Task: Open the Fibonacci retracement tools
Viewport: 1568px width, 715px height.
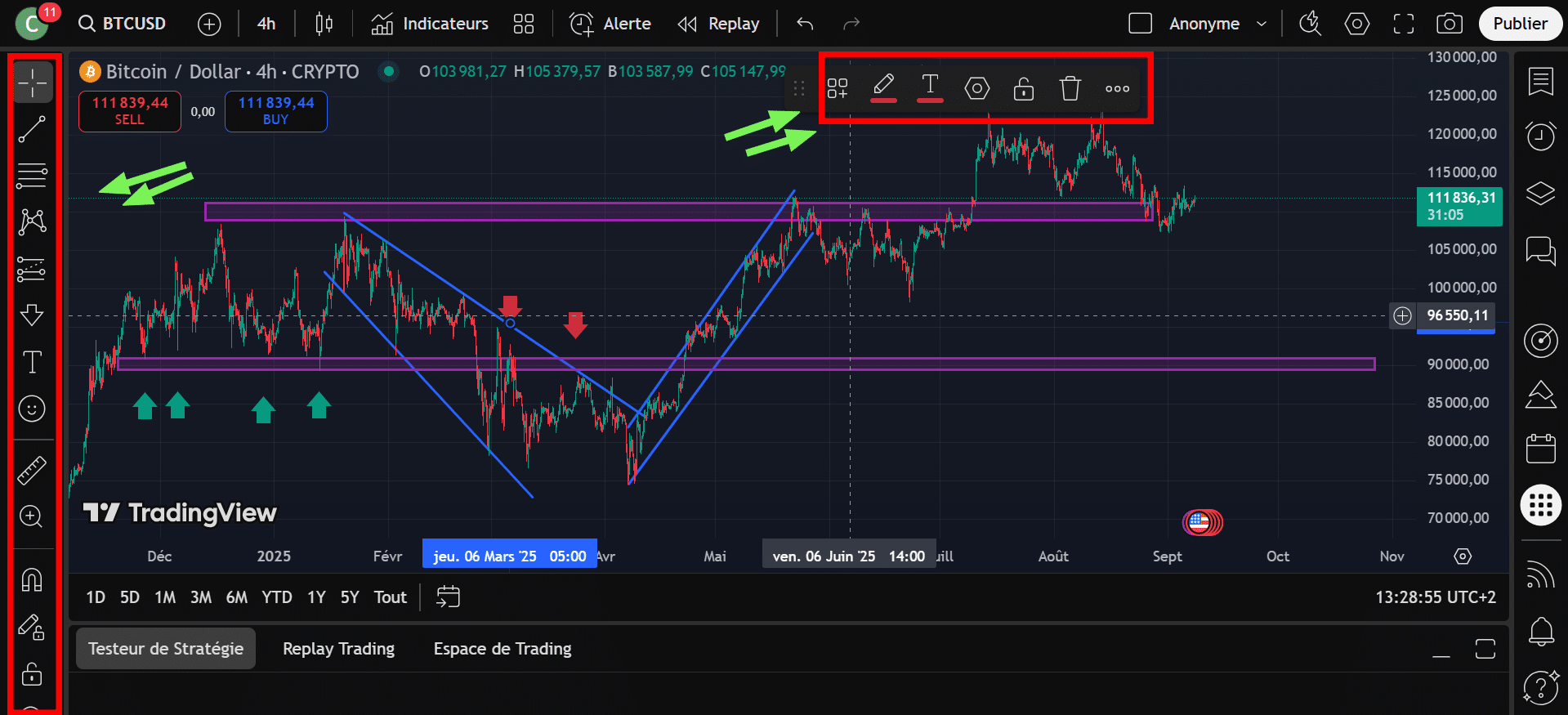Action: (32, 175)
